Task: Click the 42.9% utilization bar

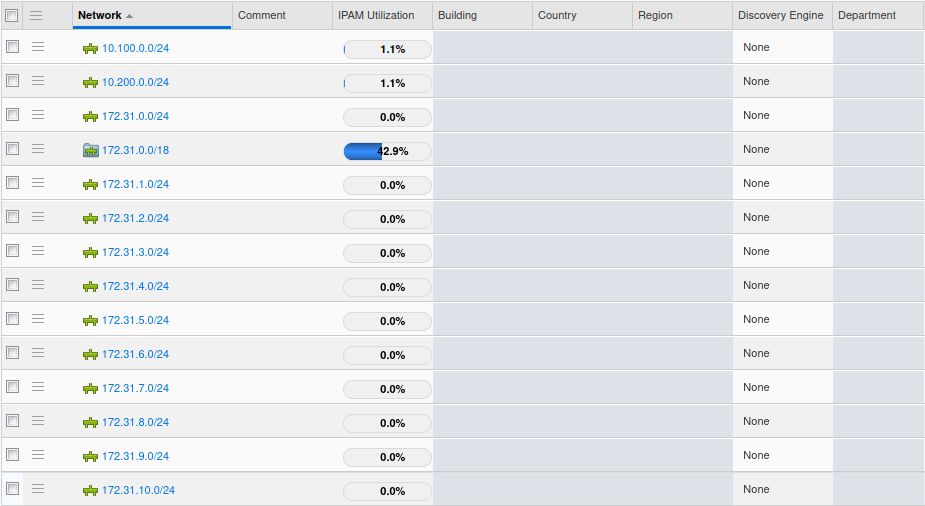Action: [x=387, y=151]
